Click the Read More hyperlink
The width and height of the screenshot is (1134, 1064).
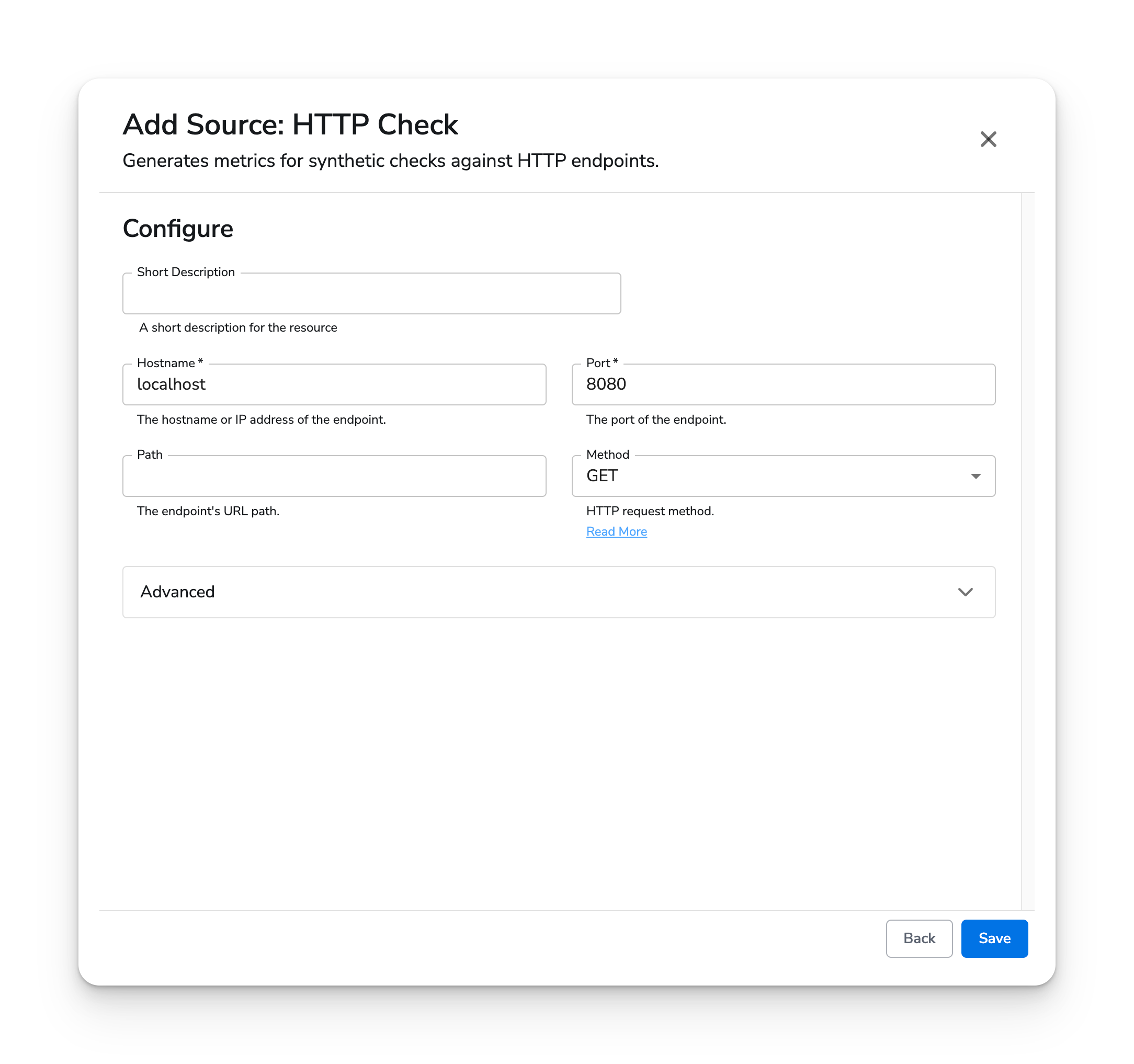click(x=616, y=531)
